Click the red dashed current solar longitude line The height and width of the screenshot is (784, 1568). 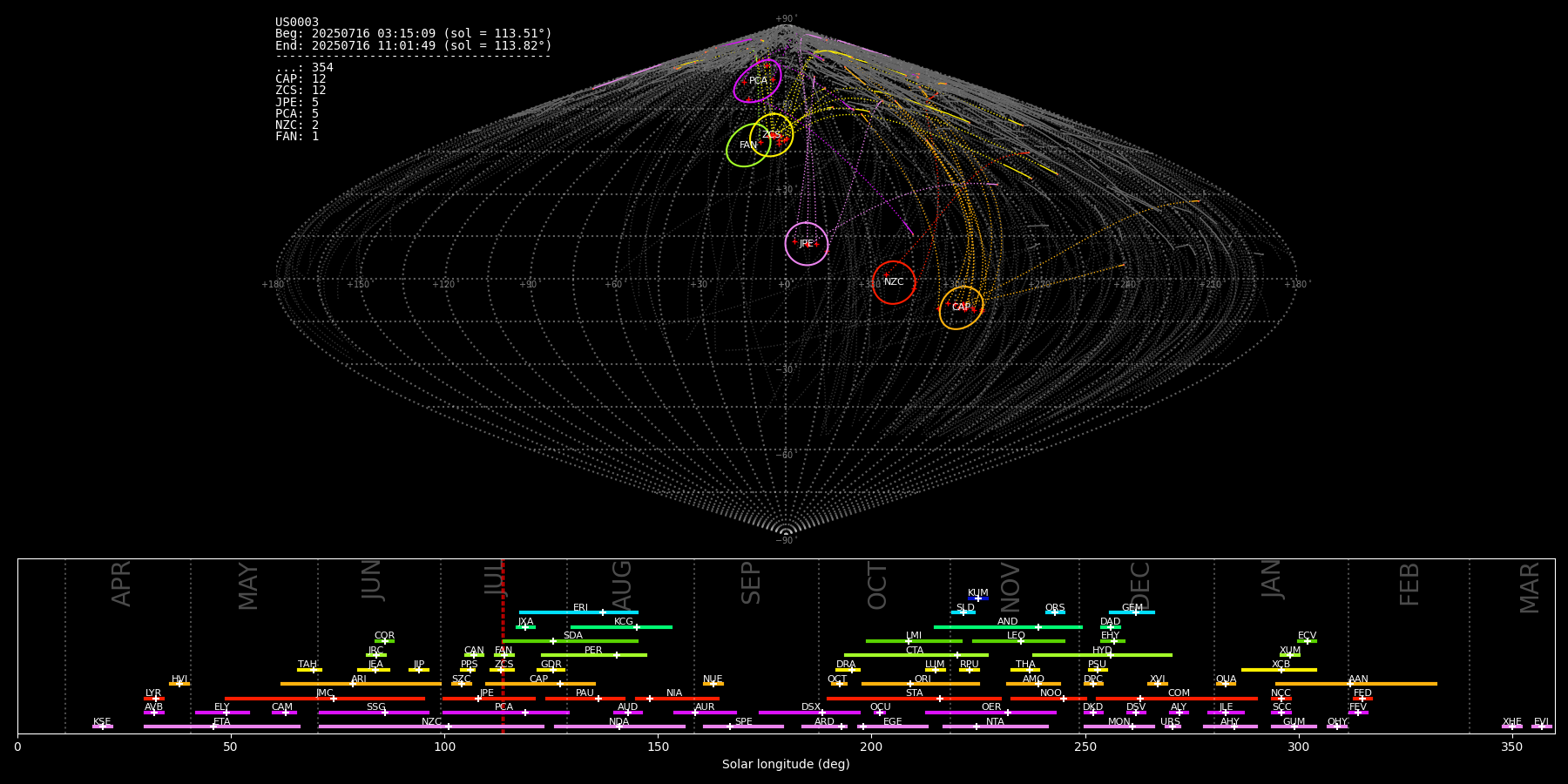point(503,645)
